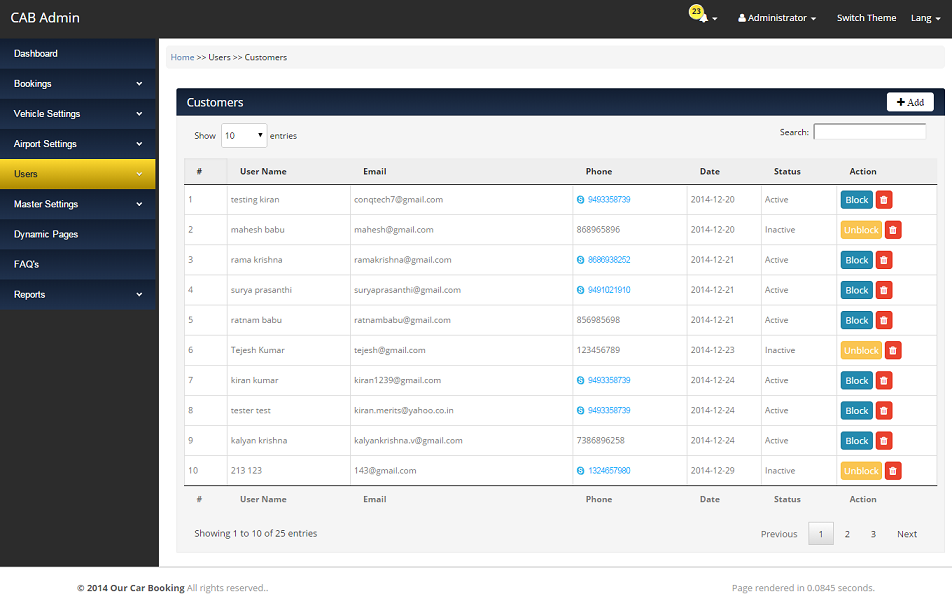Click Skype icon next to 8686938252
The height and width of the screenshot is (615, 952).
pos(580,260)
